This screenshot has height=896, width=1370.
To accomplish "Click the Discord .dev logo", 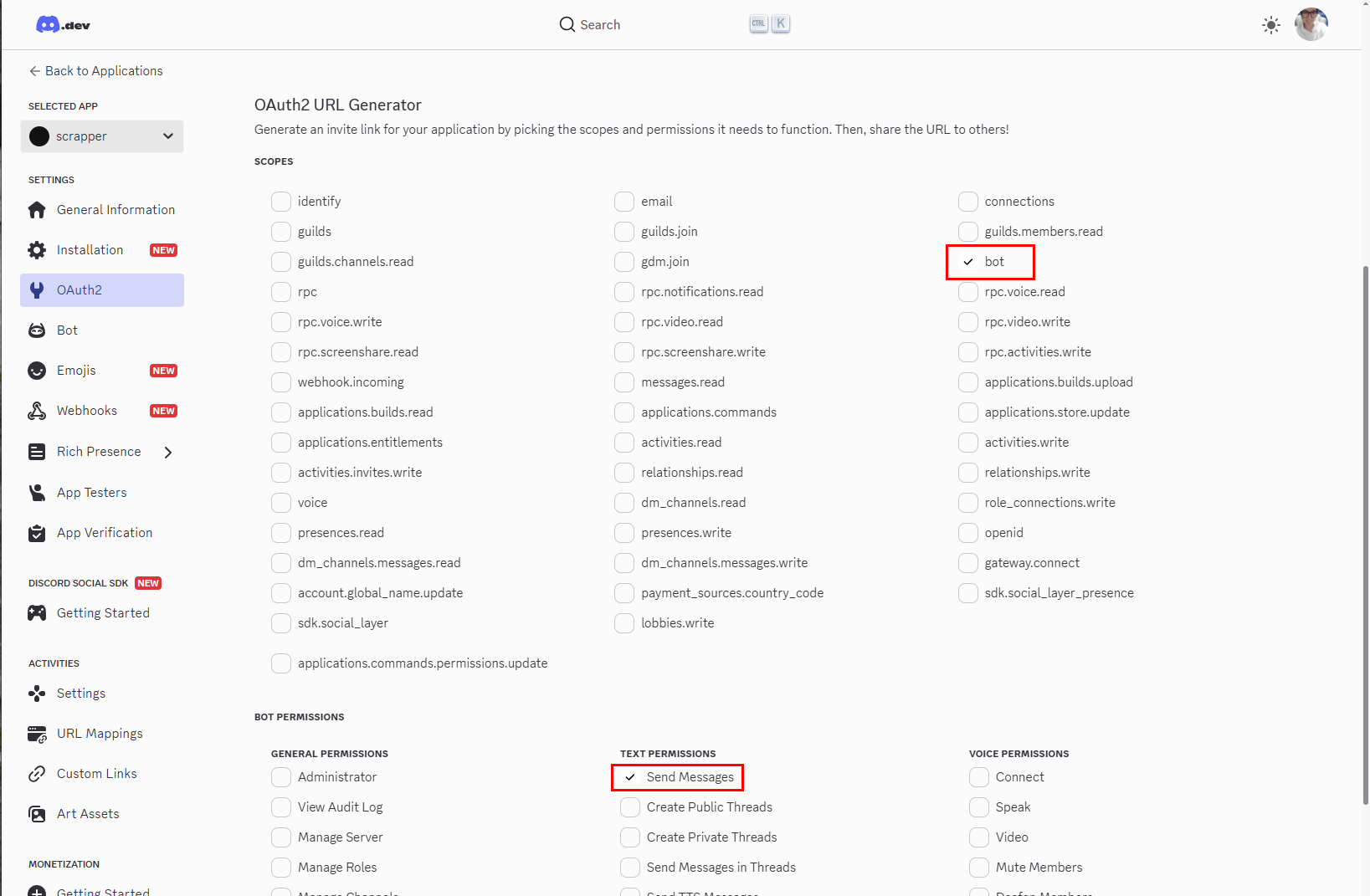I will coord(63,25).
